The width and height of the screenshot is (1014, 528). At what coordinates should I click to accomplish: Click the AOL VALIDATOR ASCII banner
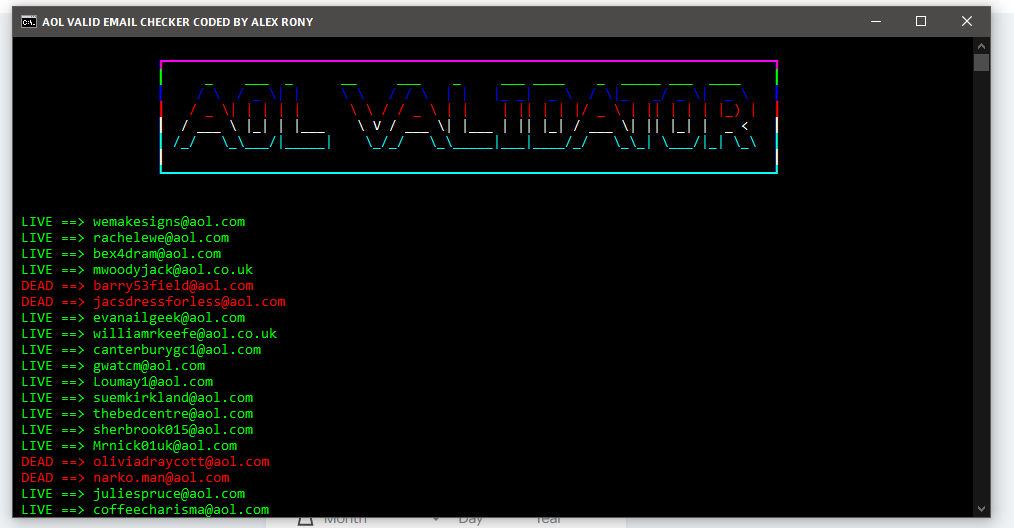[x=468, y=117]
